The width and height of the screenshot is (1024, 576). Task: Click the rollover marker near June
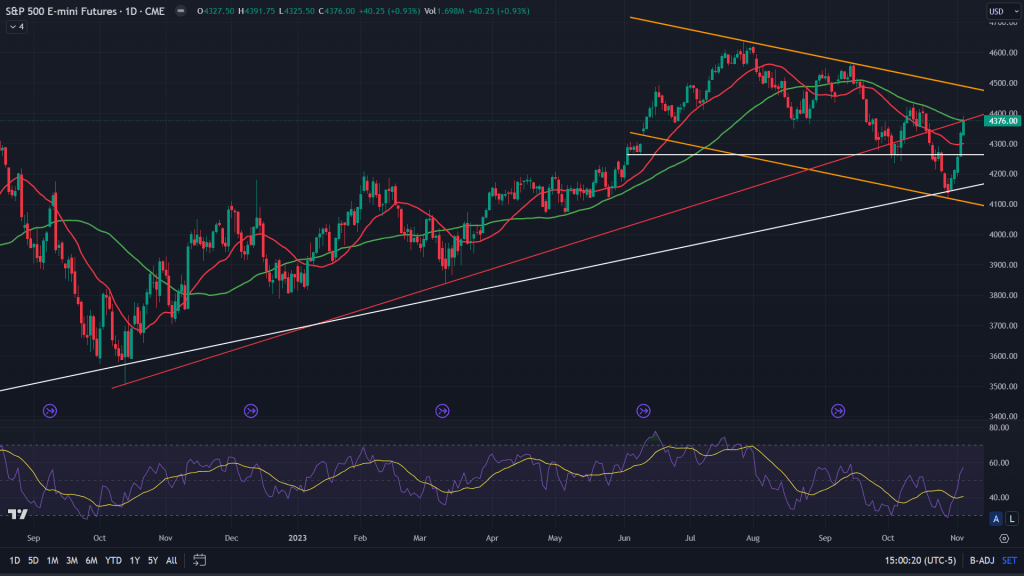[642, 410]
